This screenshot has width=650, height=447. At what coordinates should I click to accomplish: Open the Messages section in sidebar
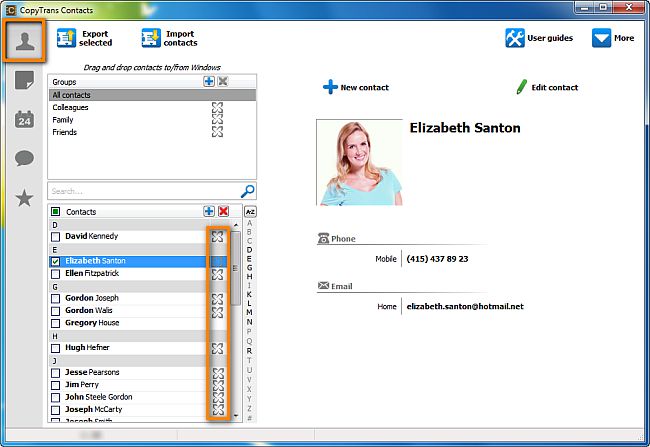[x=24, y=158]
